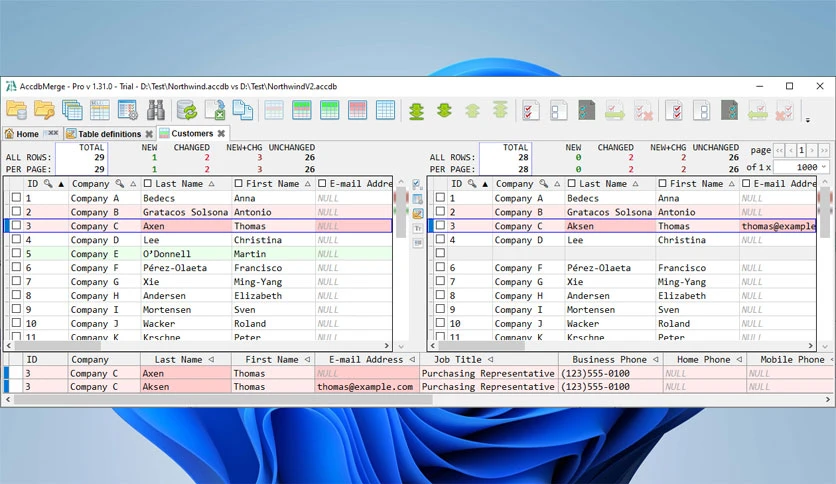Close the Table definitions tab
This screenshot has width=836, height=484.
pos(149,134)
